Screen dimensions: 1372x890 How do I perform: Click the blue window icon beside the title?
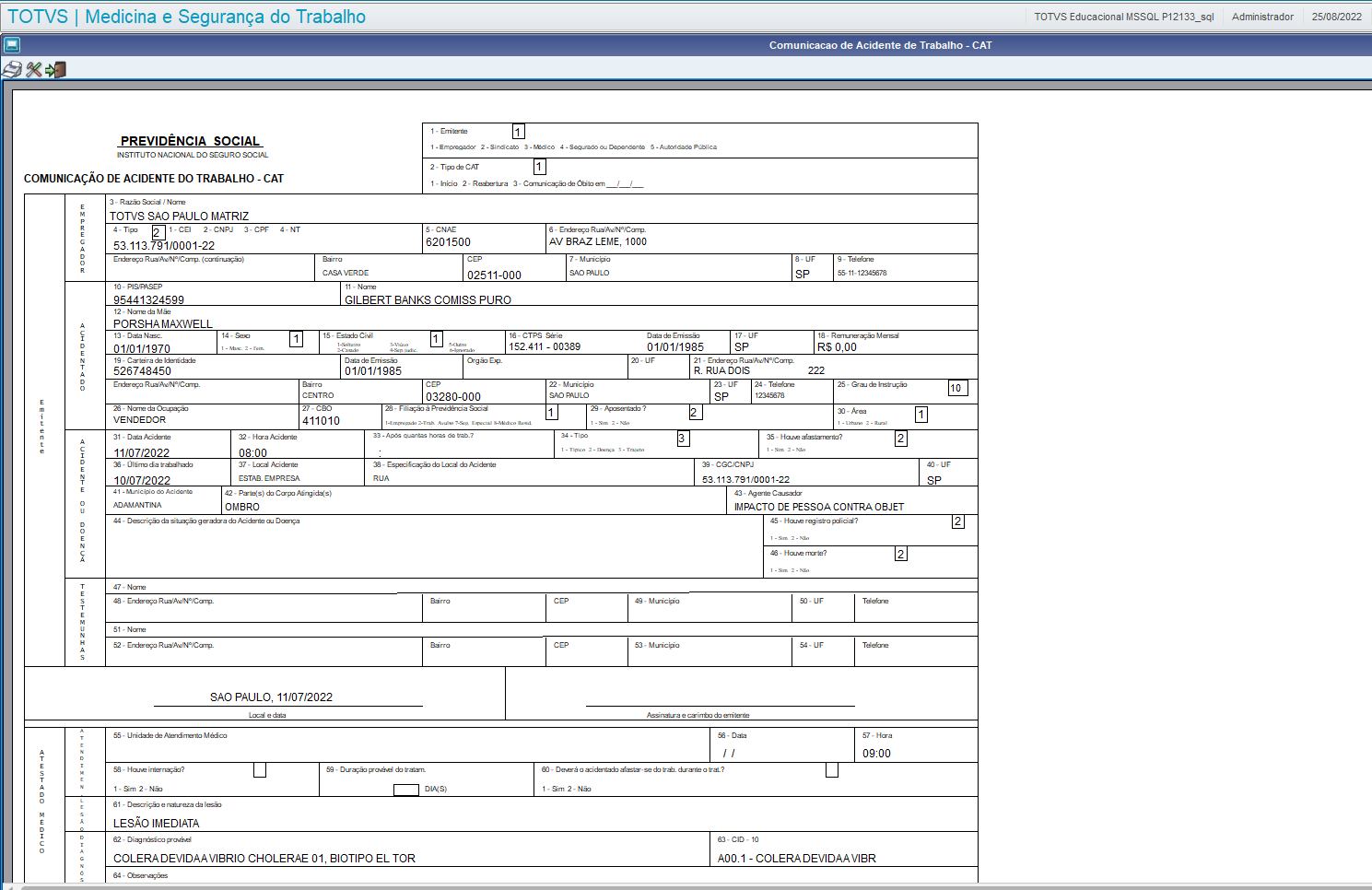tap(11, 44)
